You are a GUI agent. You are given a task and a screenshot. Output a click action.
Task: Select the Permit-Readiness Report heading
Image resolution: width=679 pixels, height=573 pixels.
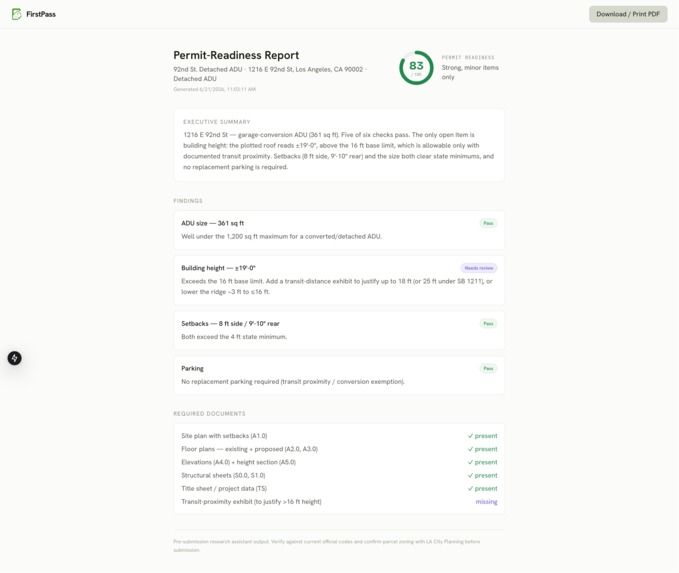(236, 55)
